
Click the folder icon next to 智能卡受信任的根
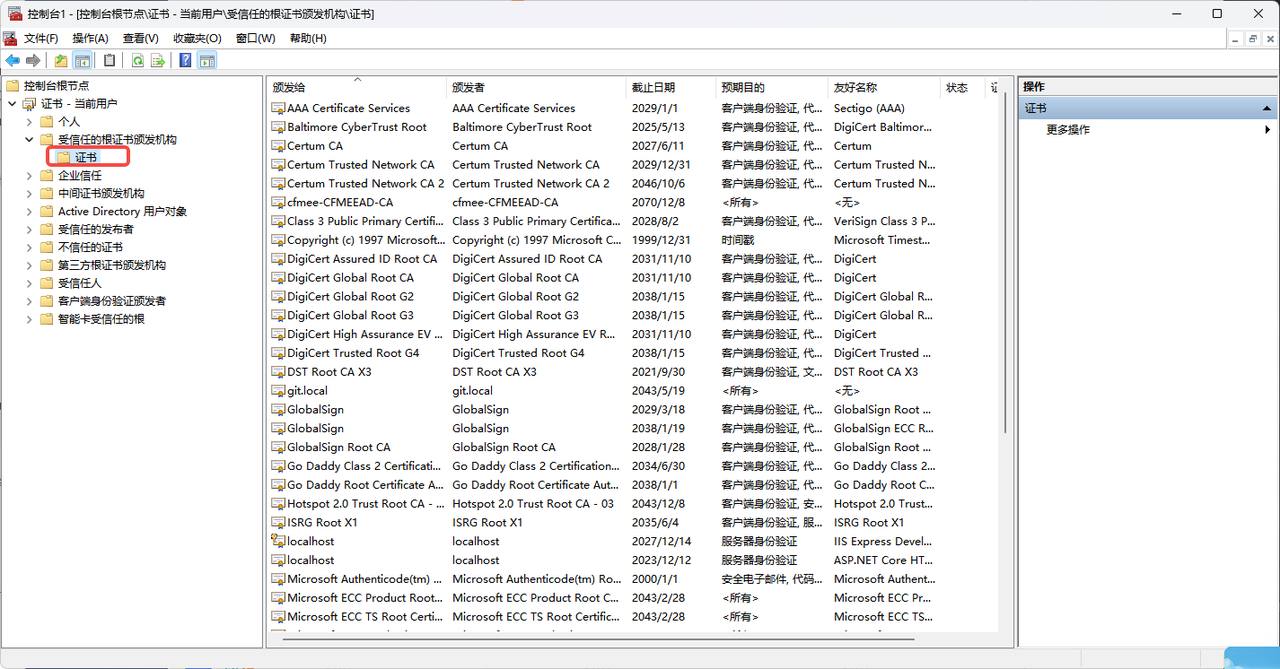point(47,319)
